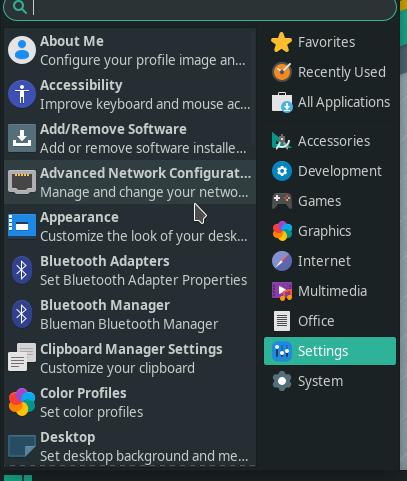Open the About Me profile icon
The width and height of the screenshot is (407, 481).
pos(22,50)
